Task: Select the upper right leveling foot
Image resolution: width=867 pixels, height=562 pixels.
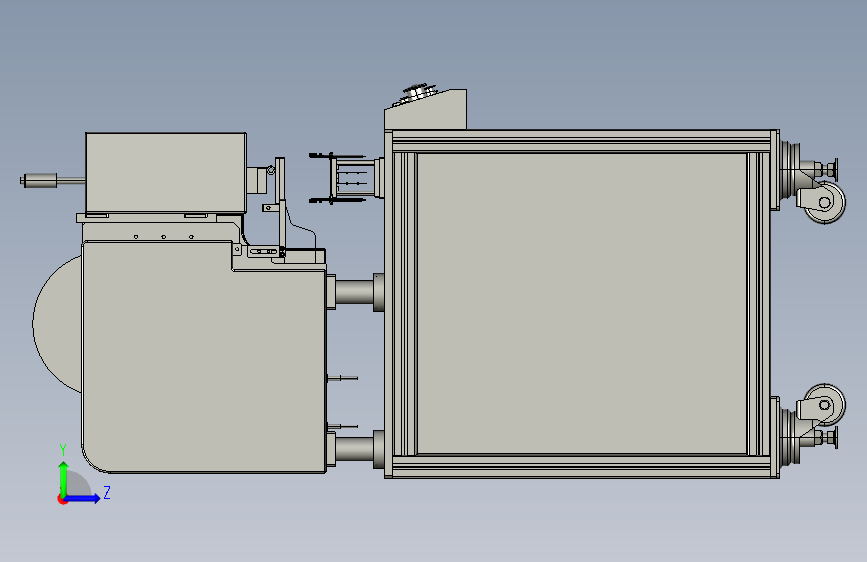Action: point(825,169)
